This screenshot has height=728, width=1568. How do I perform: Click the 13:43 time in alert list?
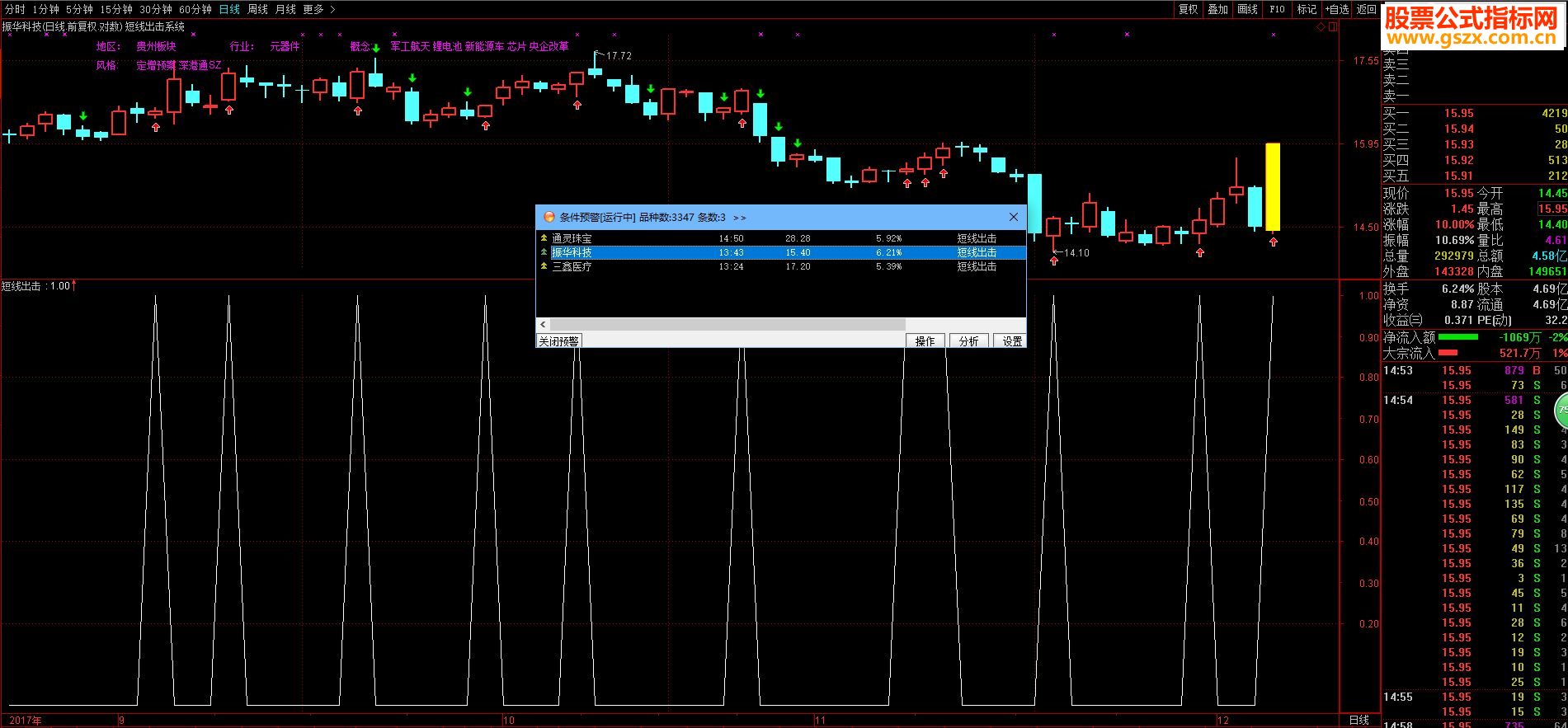pos(731,252)
